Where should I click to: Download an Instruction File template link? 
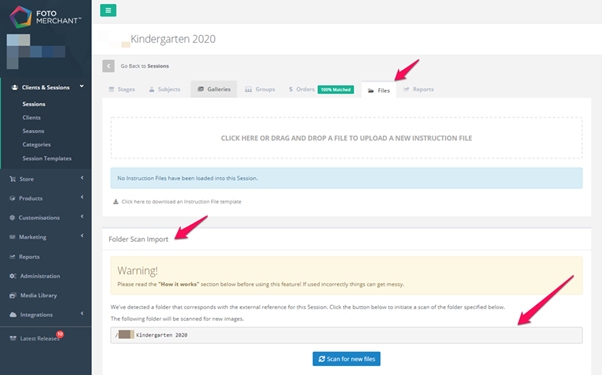tap(181, 202)
